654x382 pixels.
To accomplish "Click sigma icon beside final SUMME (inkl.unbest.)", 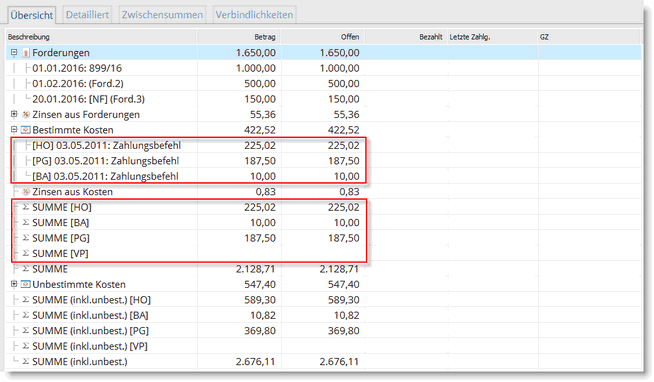I will (x=26, y=361).
